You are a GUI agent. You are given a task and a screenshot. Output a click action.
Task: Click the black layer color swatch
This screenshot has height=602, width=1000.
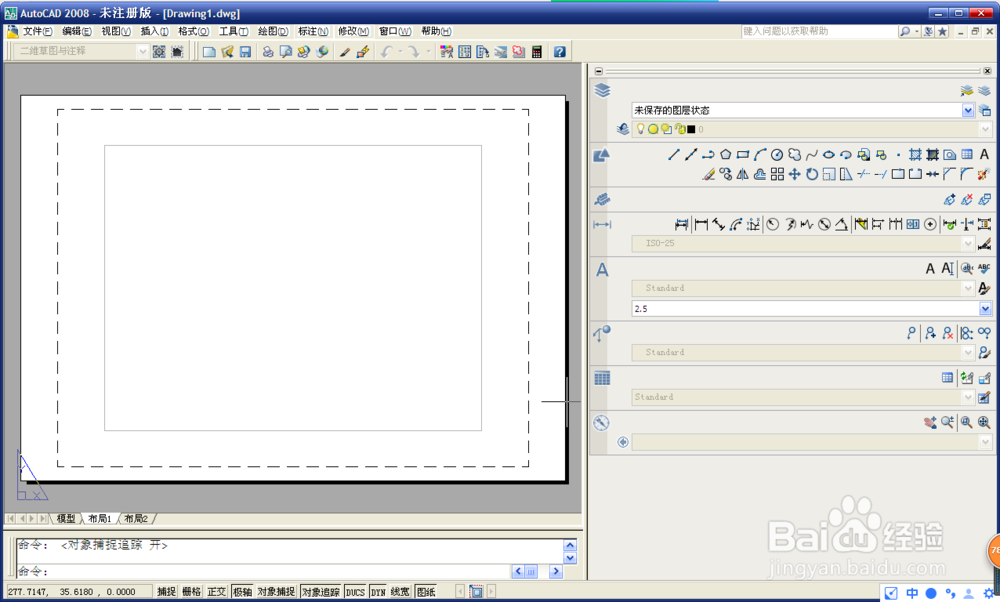691,129
